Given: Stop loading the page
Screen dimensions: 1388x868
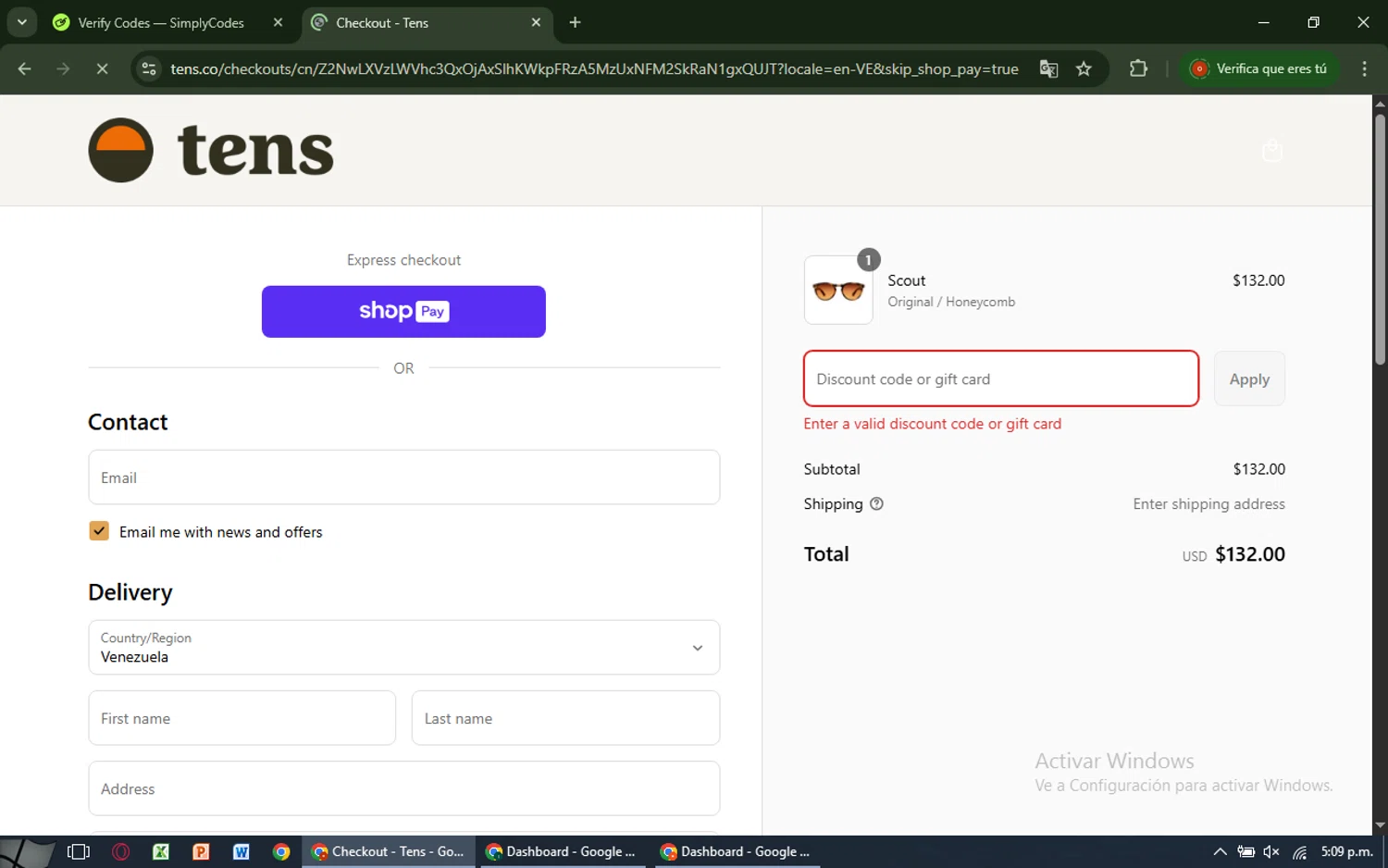Looking at the screenshot, I should click(x=102, y=69).
